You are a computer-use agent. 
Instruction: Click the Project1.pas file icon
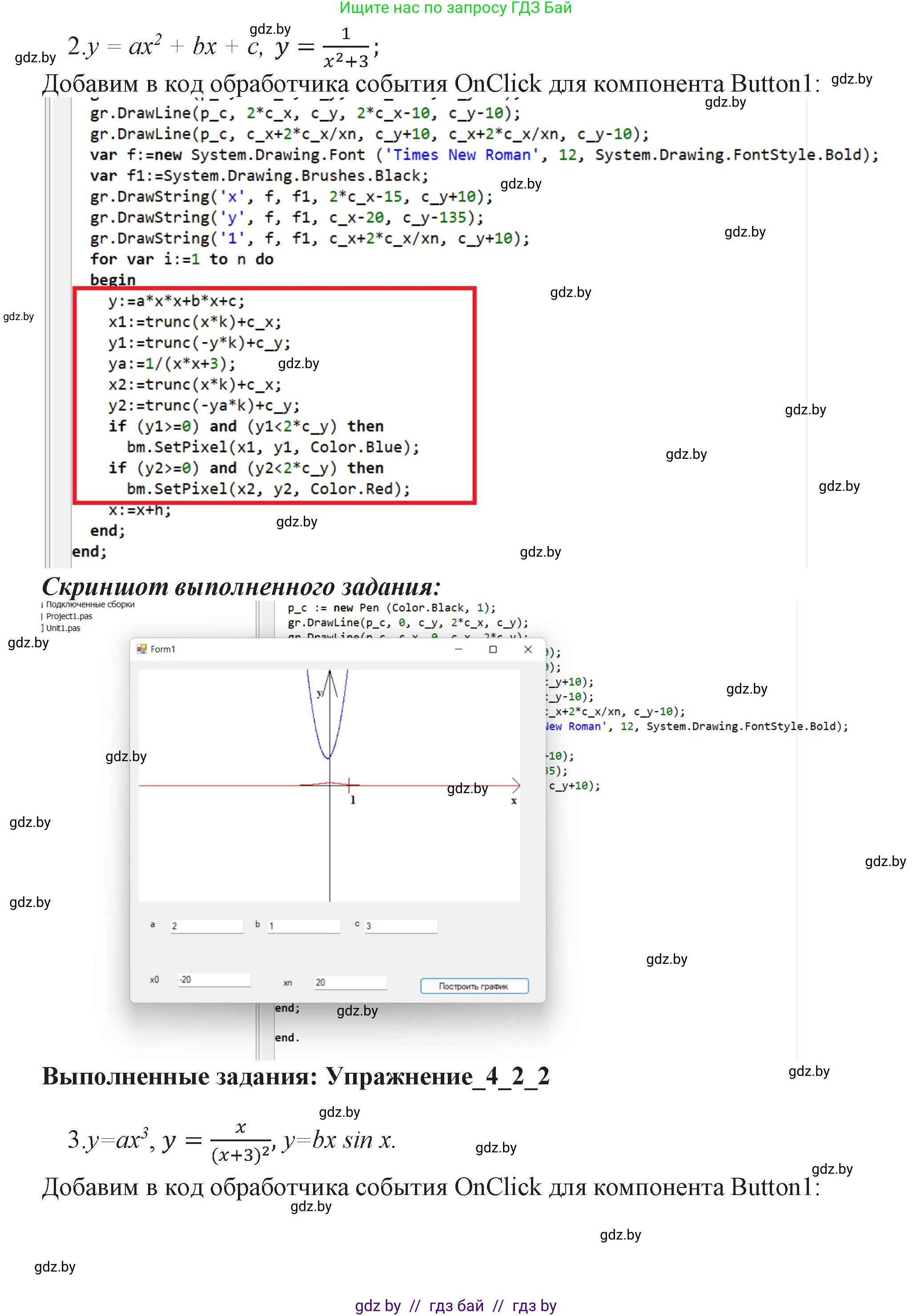click(42, 616)
